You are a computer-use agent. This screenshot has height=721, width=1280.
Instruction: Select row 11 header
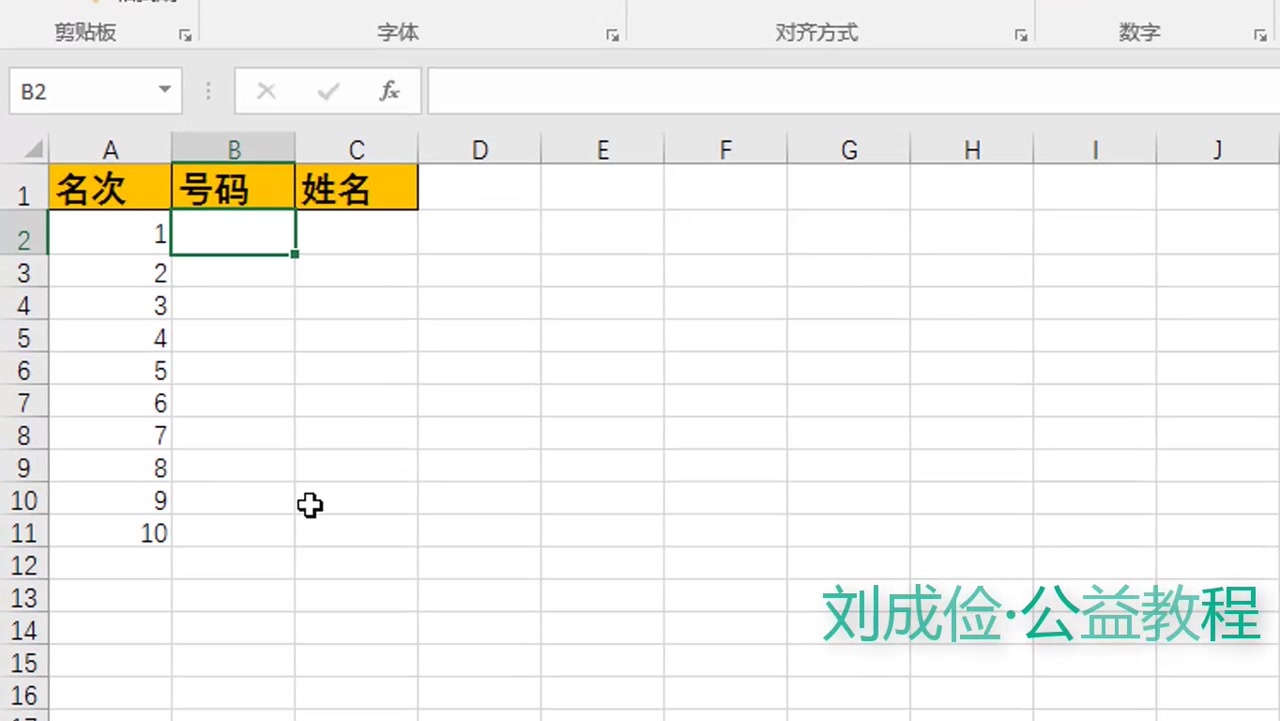tap(24, 533)
